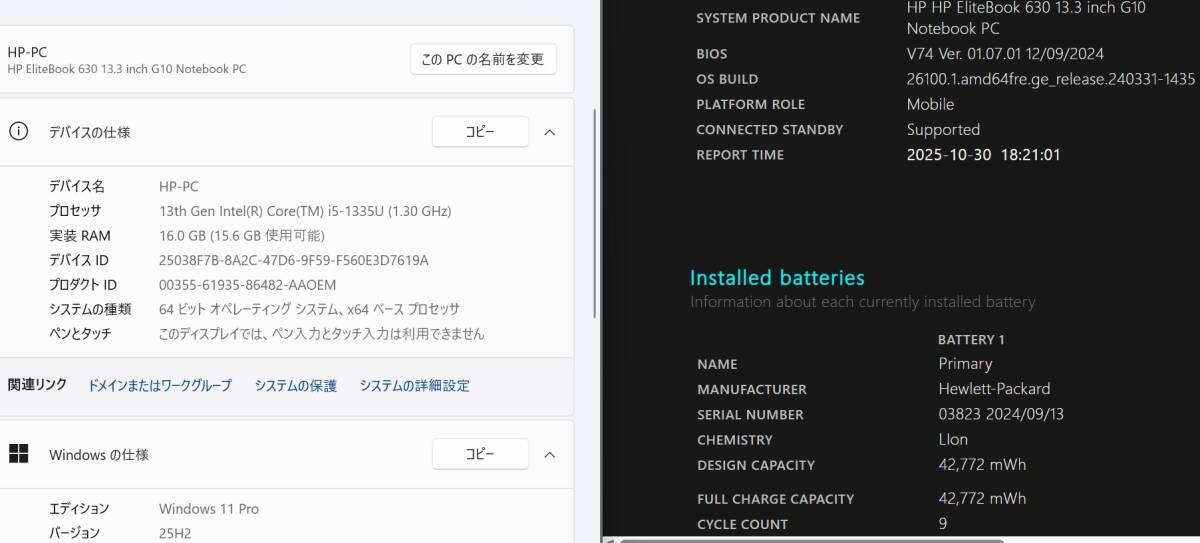Screen dimensions: 1200x543
Task: Click the プロセッサ value i5-1335U text
Action: pyautogui.click(x=305, y=211)
